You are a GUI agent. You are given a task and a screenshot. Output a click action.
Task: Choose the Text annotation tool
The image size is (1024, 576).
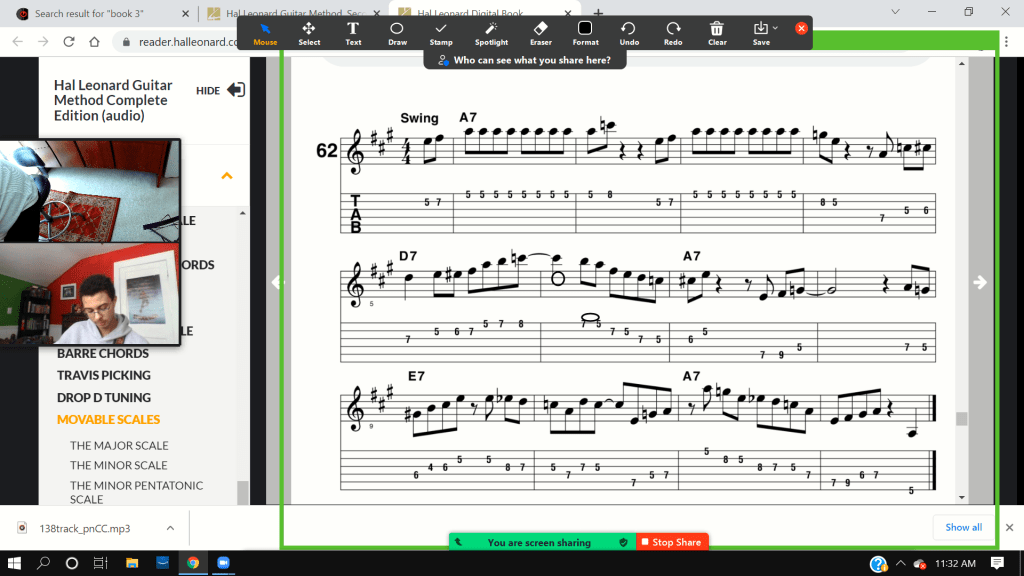(x=353, y=32)
